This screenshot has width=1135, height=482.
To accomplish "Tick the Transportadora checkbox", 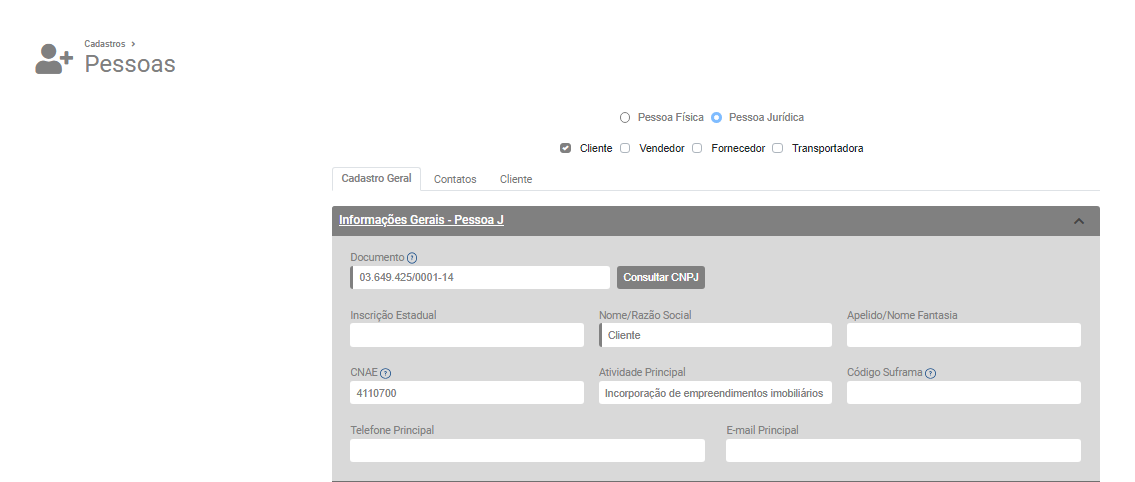I will 777,149.
